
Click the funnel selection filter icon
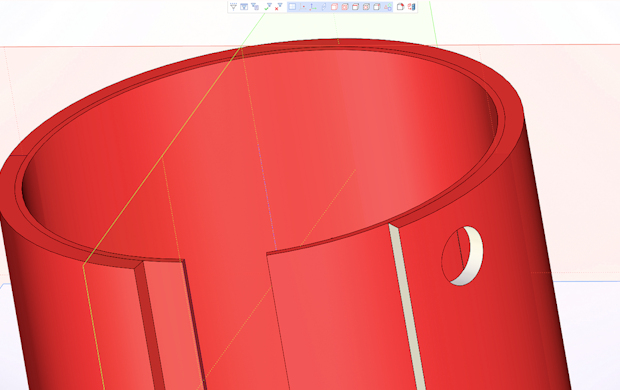[x=233, y=7]
